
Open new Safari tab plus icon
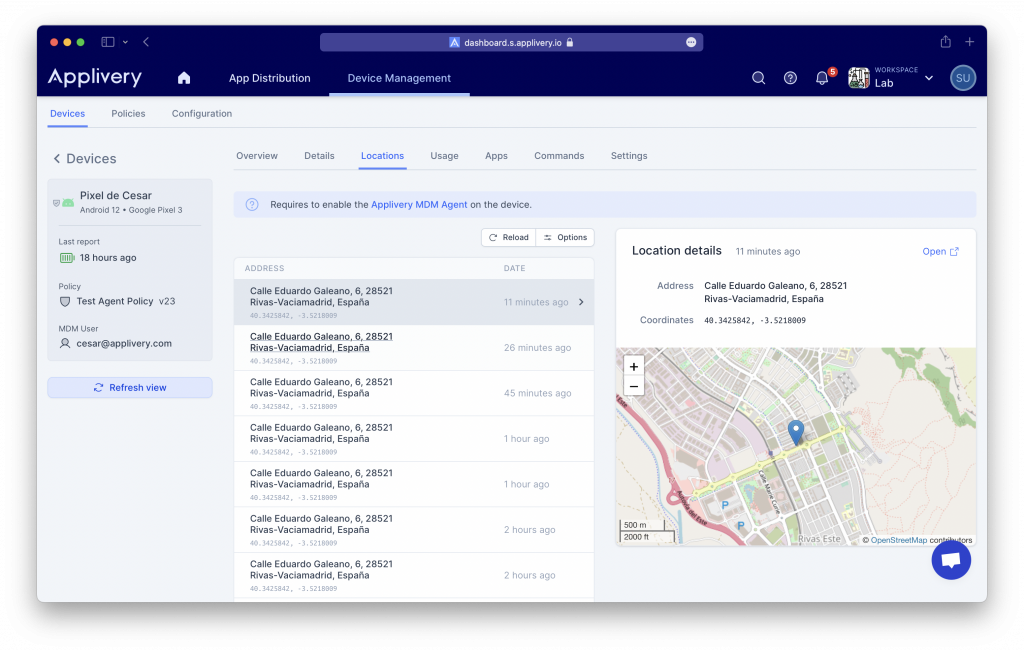pos(970,42)
